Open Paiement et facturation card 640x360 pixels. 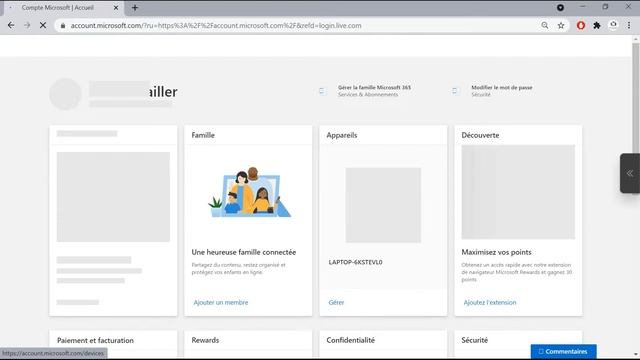[95, 340]
